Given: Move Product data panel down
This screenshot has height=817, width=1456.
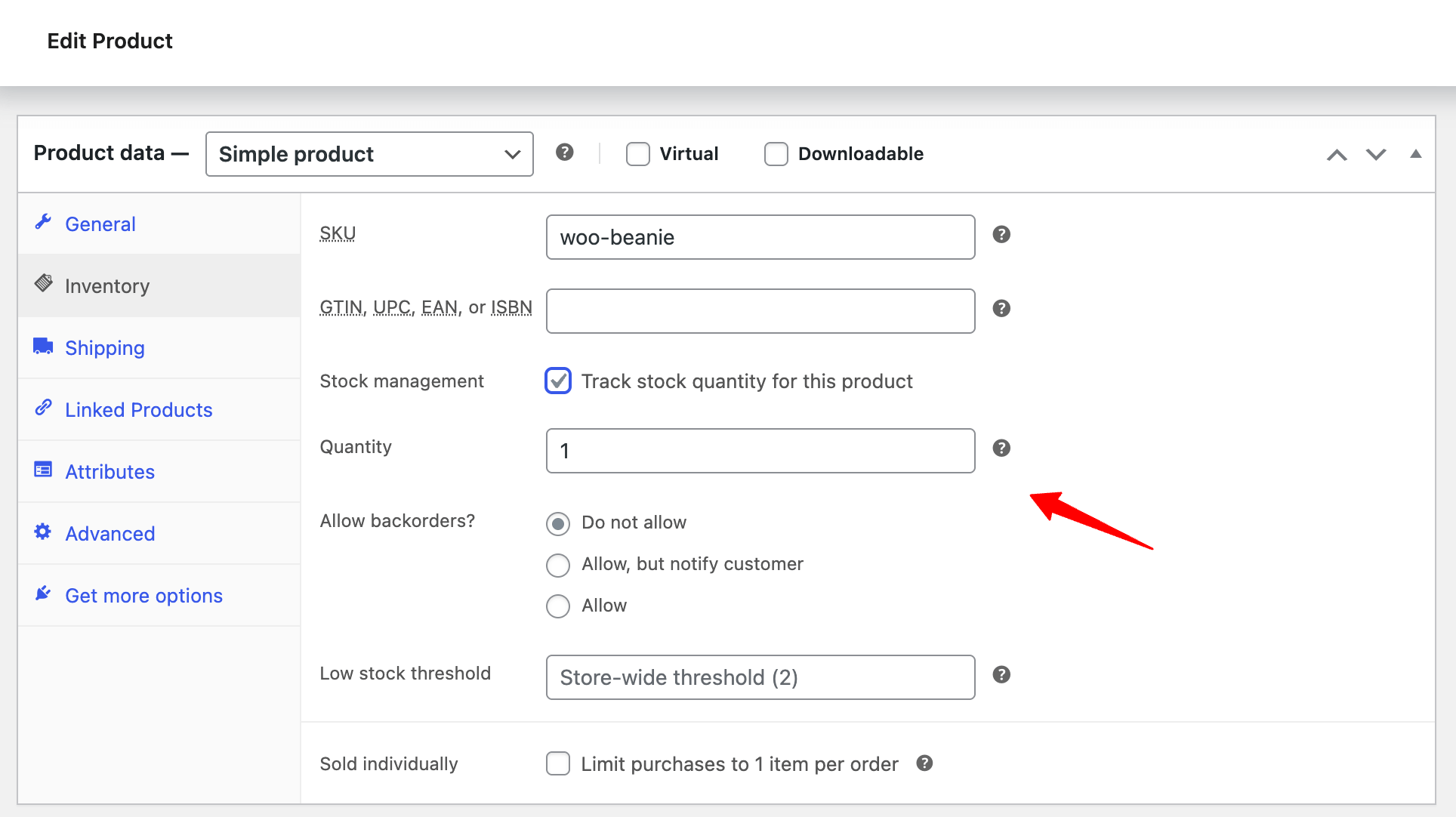Looking at the screenshot, I should (1376, 155).
